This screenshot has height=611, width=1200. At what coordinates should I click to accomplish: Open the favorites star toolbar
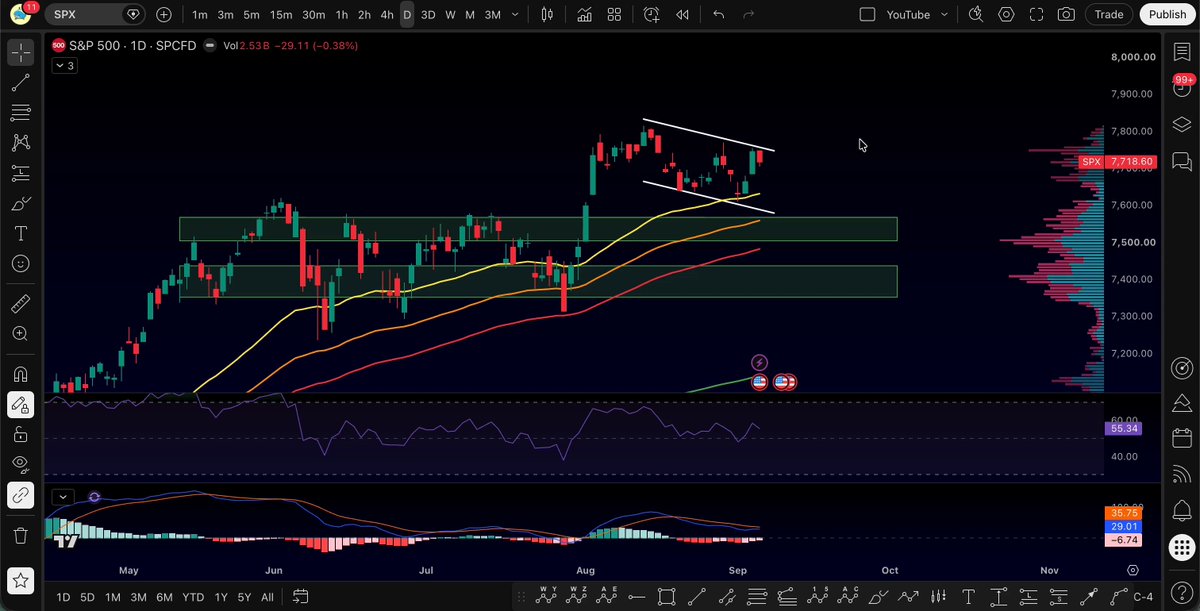(x=21, y=580)
